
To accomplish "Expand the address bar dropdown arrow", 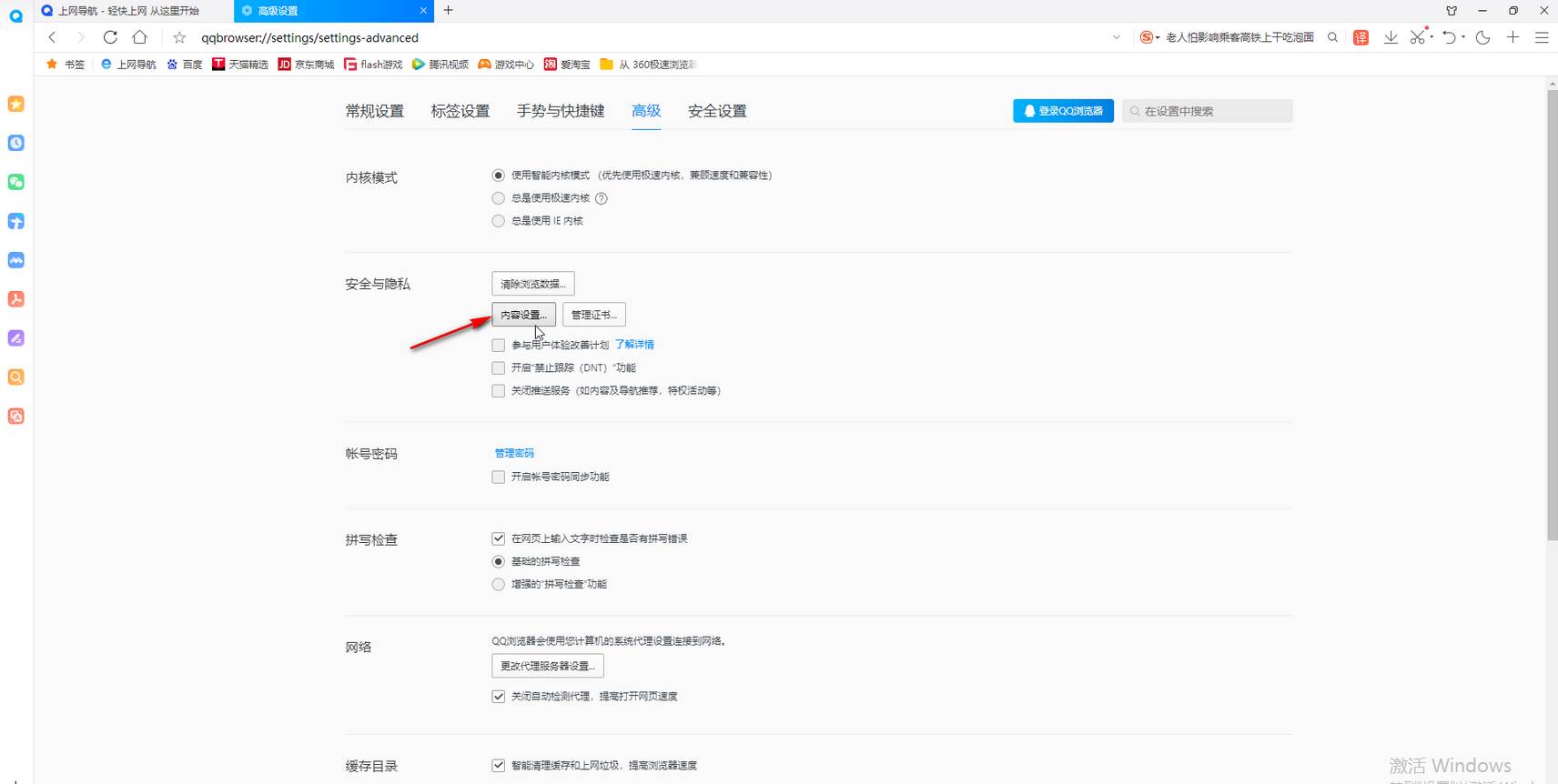I will pyautogui.click(x=1117, y=37).
